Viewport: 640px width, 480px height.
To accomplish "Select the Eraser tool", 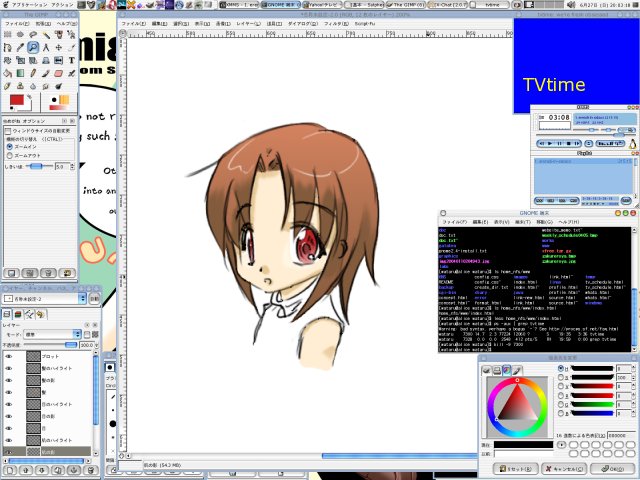I will point(59,73).
